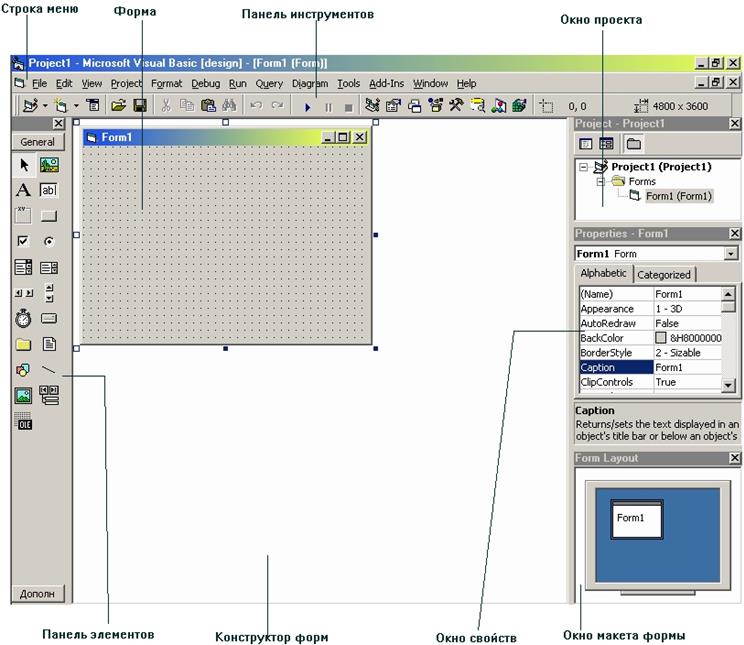Select the DirListBox folder control tool
Screen dimensions: 744x645
click(x=23, y=344)
